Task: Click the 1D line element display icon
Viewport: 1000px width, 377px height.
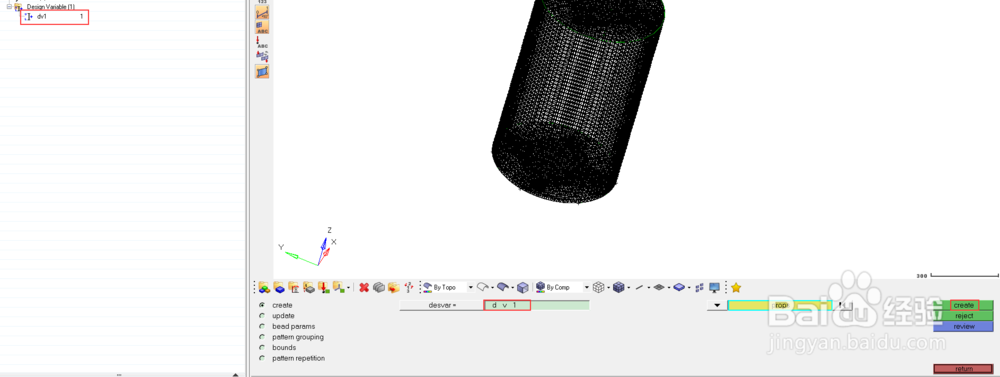Action: pyautogui.click(x=638, y=288)
